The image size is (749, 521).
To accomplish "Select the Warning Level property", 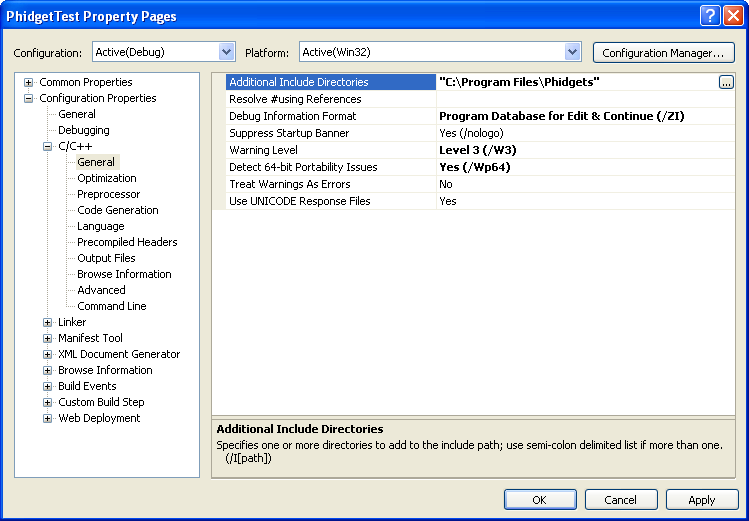I will point(331,150).
